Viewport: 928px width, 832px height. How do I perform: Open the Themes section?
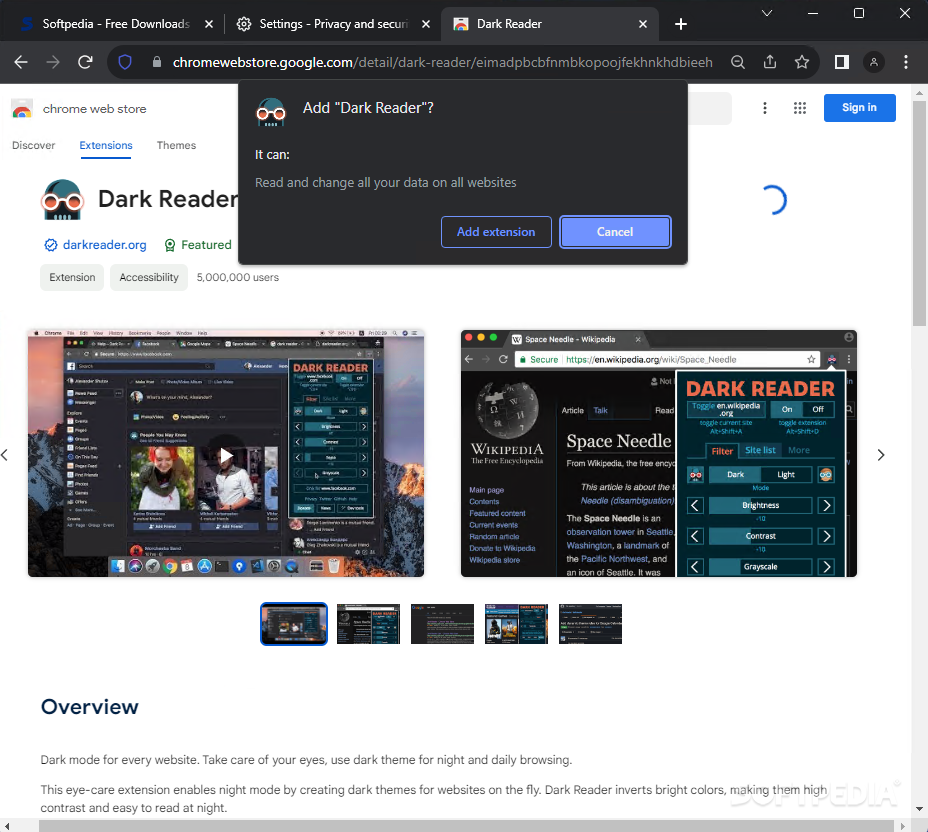(x=176, y=146)
